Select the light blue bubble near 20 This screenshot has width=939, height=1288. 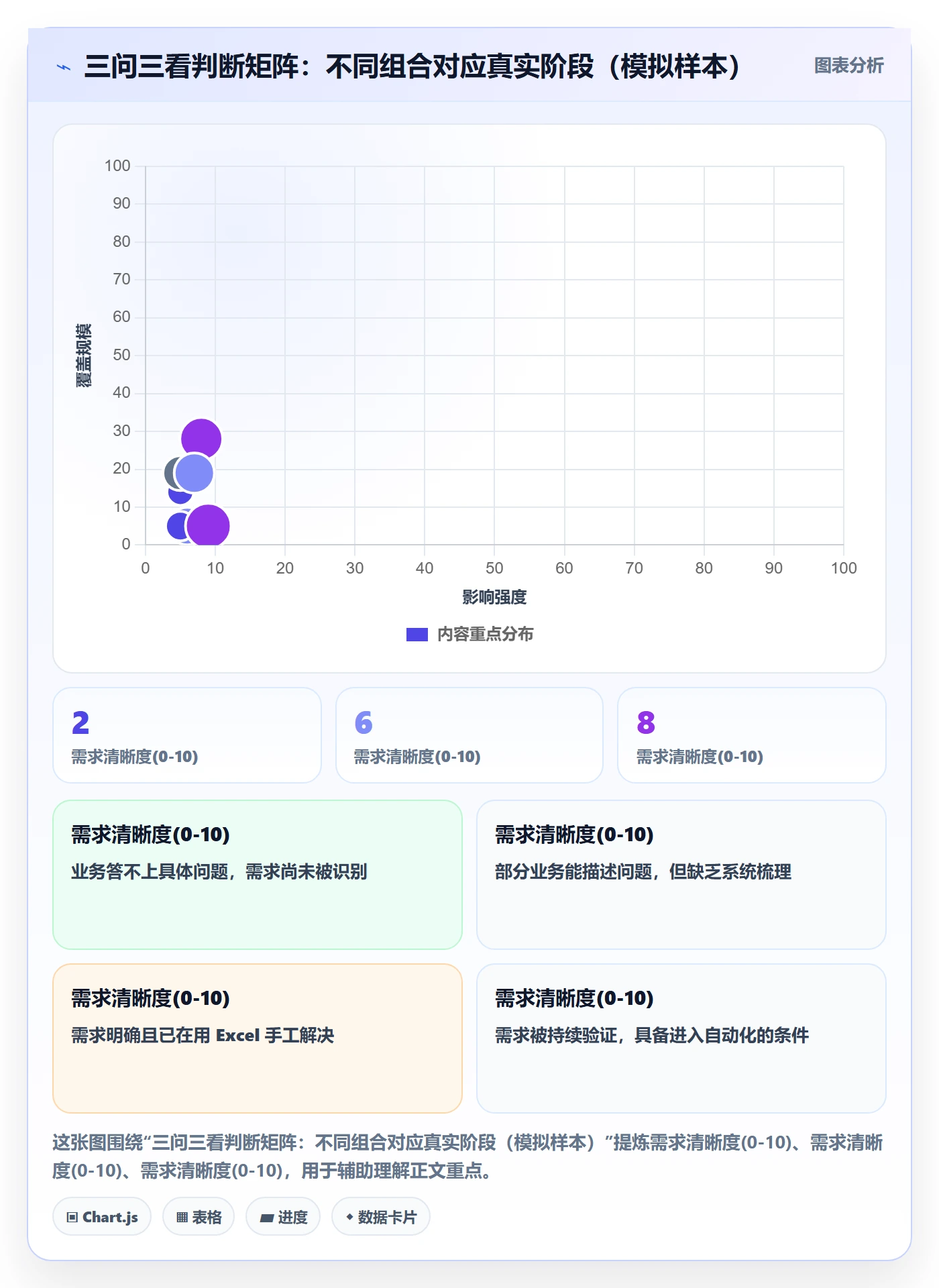195,473
